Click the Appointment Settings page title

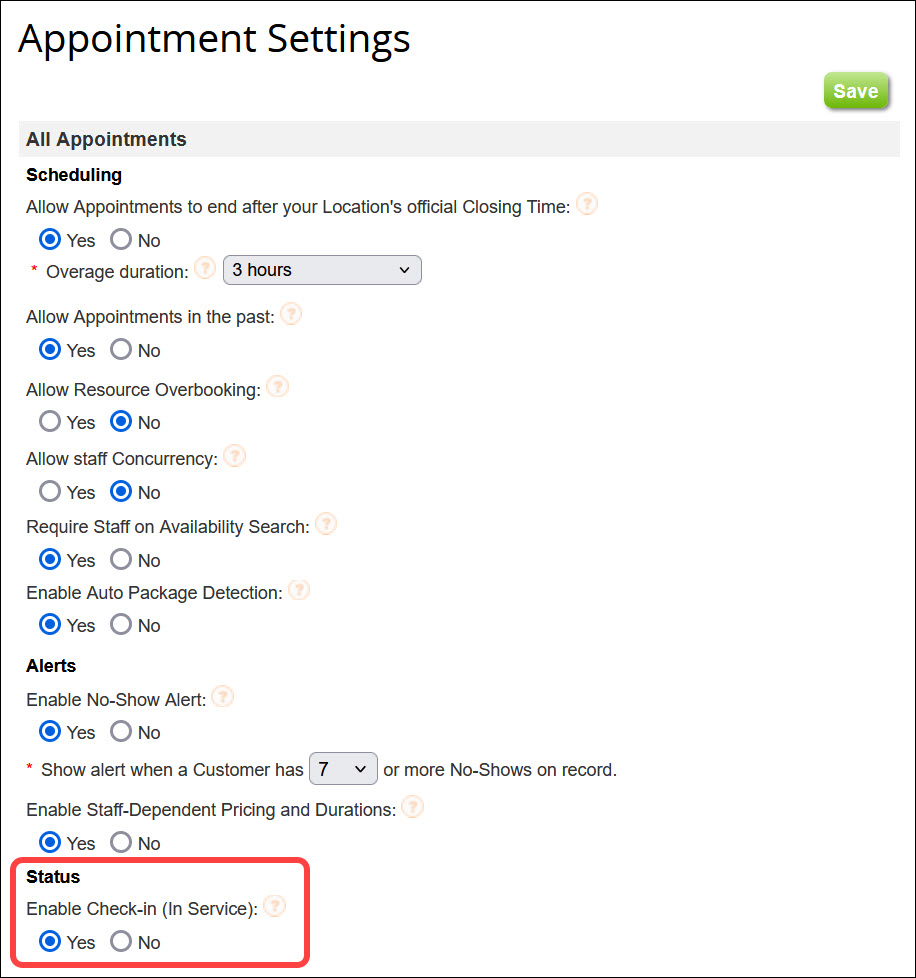(214, 38)
